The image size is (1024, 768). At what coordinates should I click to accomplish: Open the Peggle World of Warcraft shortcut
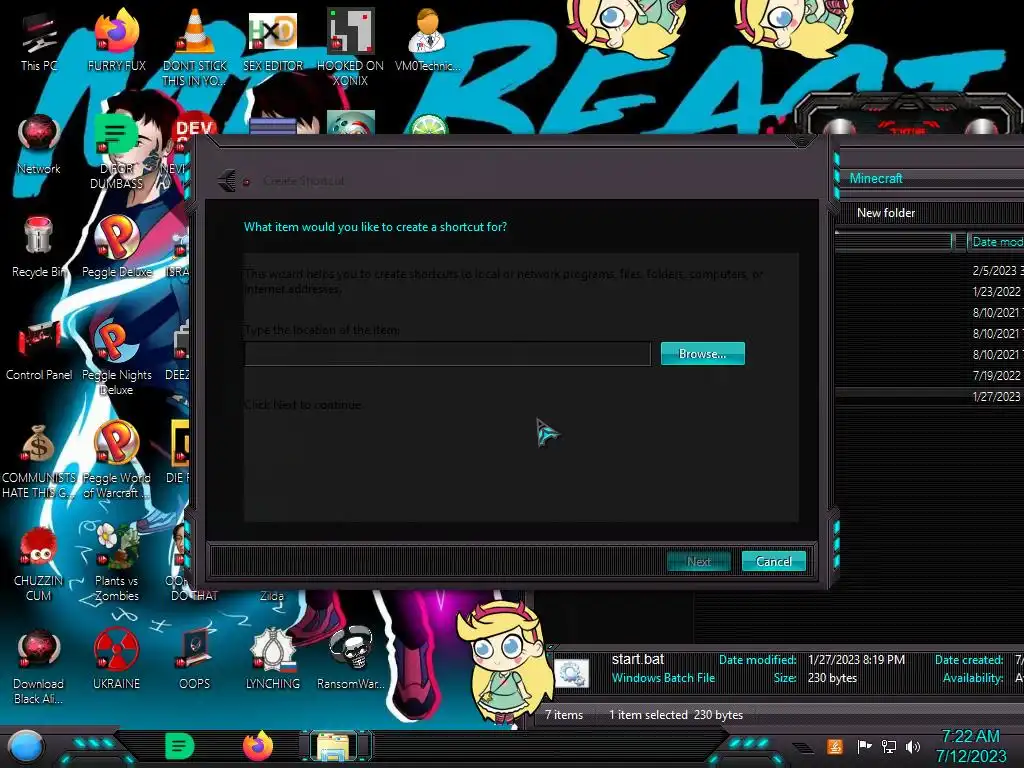point(116,460)
